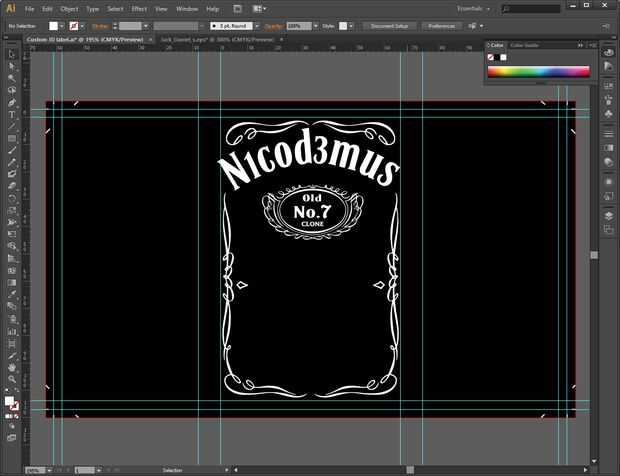Select the Direct Selection tool
Viewport: 620px width, 476px height.
click(12, 66)
